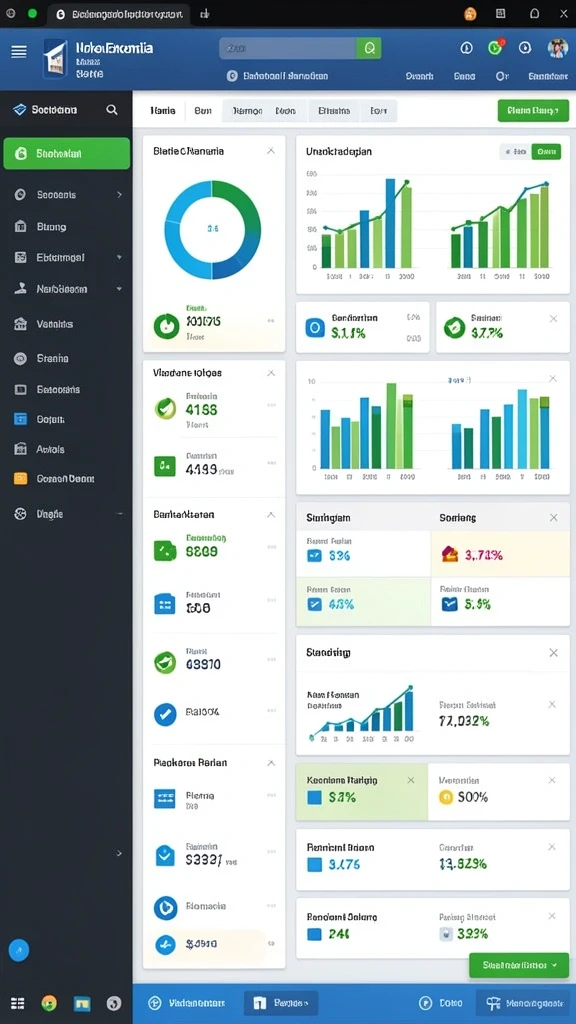This screenshot has width=576, height=1024.
Task: Toggle the blue round checkmark in the left list
Action: pos(165,714)
